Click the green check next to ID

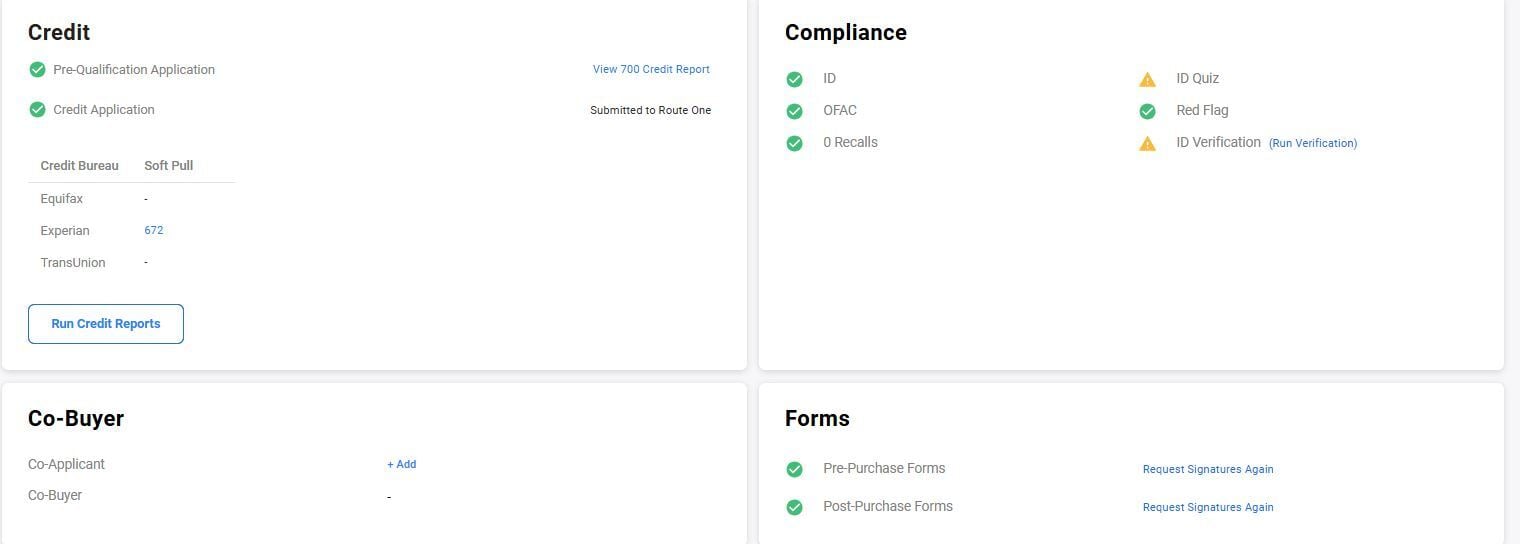pos(794,79)
